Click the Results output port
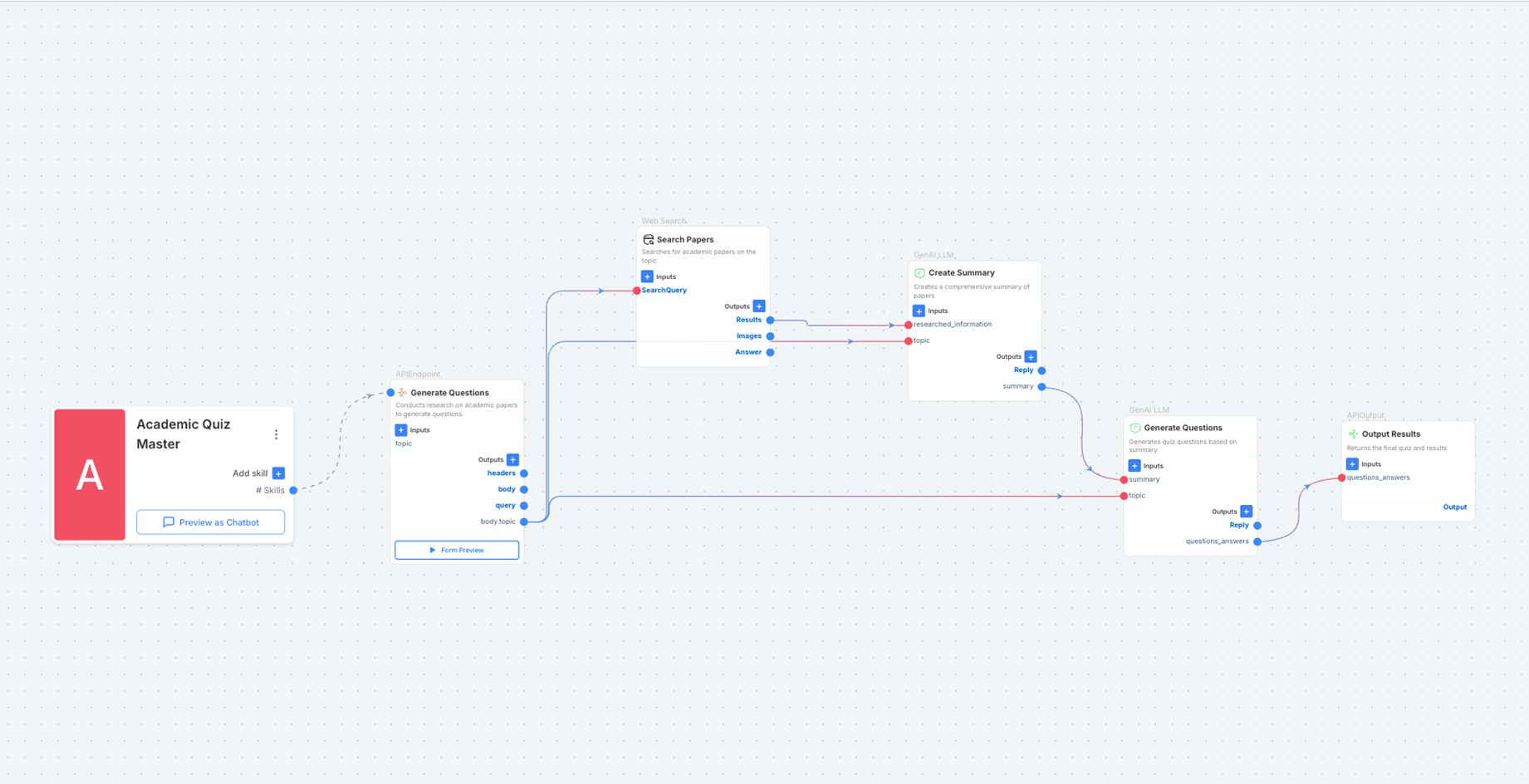Viewport: 1529px width, 784px height. coord(771,320)
